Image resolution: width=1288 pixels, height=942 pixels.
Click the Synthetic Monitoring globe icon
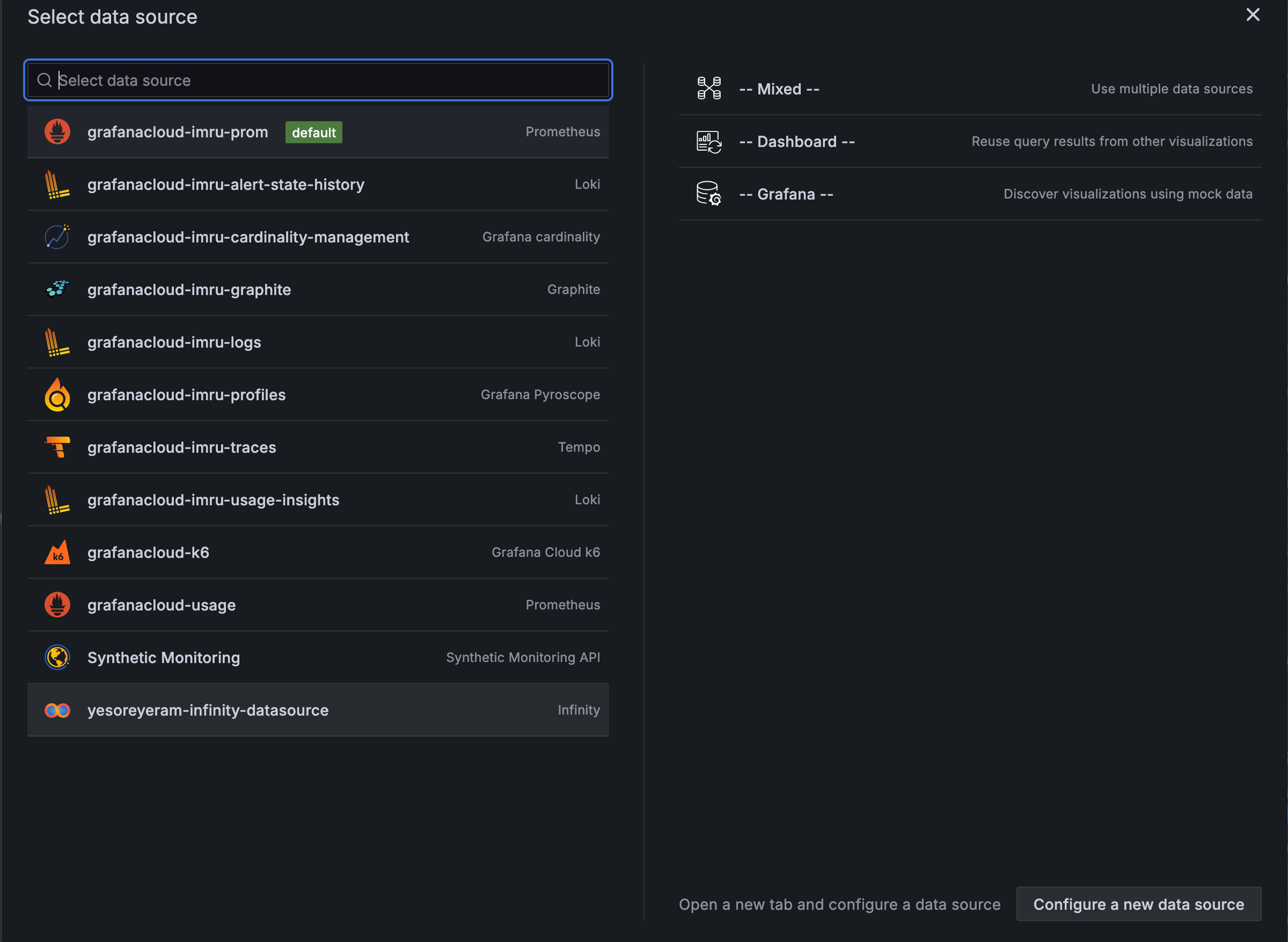click(x=57, y=657)
